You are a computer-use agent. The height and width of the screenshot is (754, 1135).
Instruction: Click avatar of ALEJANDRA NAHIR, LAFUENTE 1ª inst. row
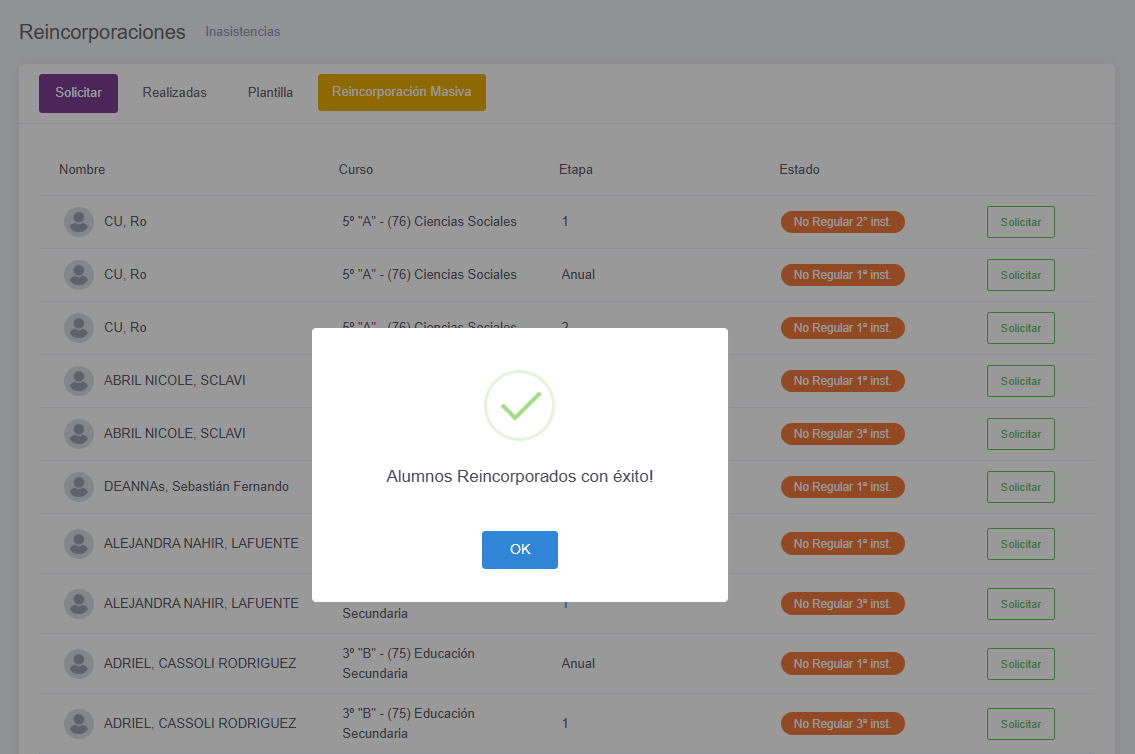click(79, 543)
